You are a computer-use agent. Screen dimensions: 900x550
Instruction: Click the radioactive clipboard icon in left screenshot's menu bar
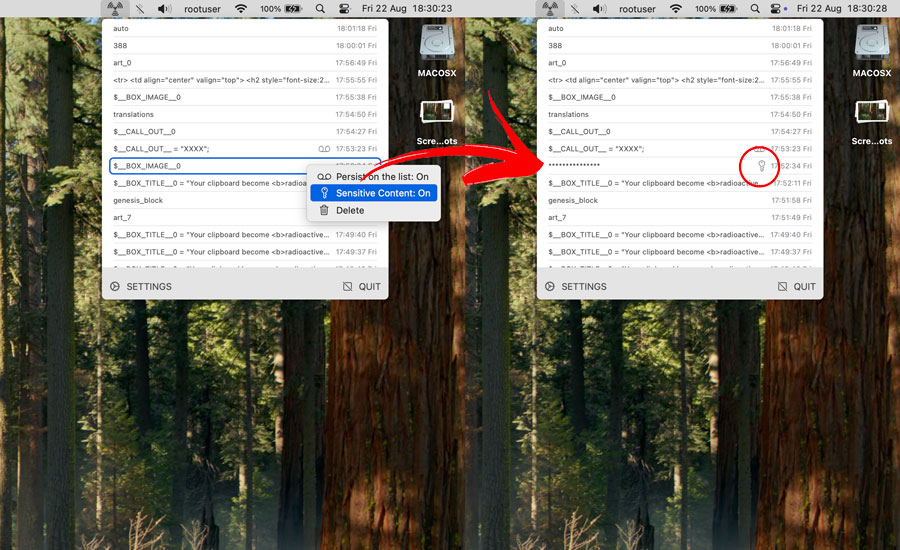pos(115,9)
